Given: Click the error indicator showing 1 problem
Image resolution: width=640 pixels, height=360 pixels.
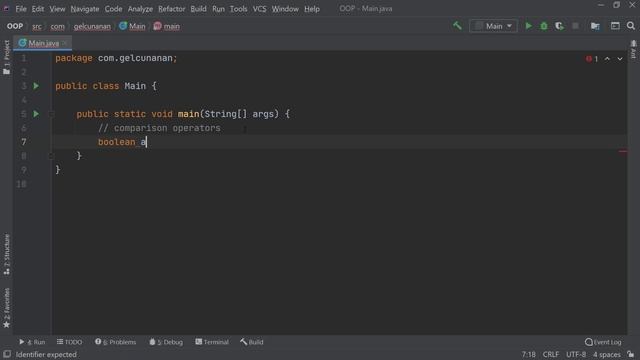Looking at the screenshot, I should 592,59.
